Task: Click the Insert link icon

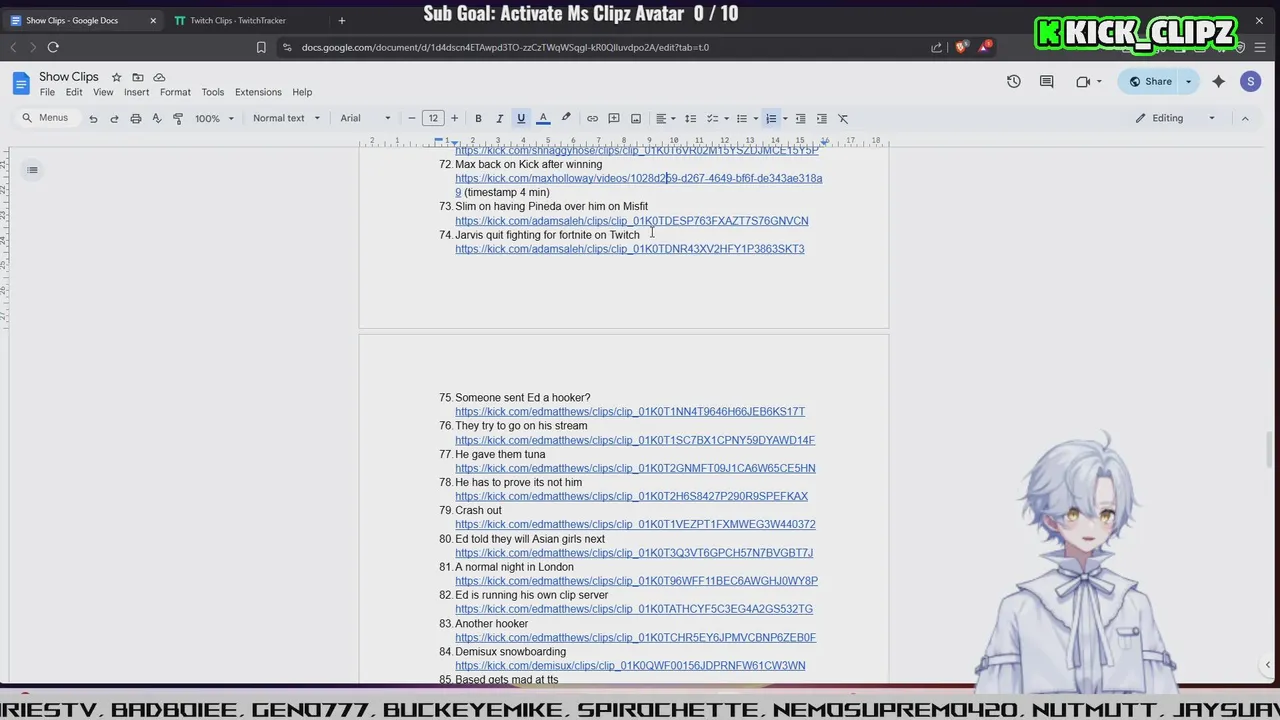Action: click(592, 118)
